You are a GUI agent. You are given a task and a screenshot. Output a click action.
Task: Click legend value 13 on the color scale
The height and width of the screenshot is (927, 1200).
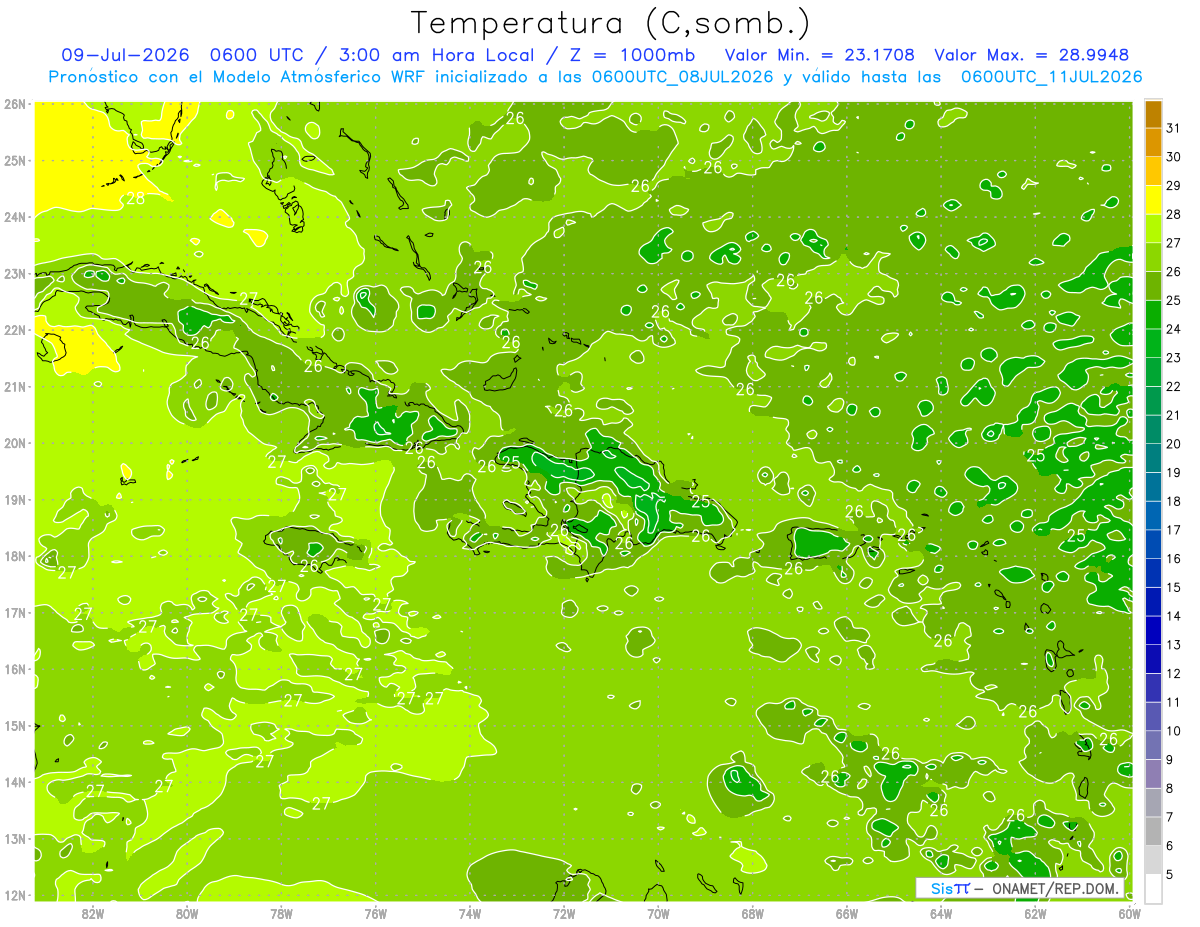(1174, 644)
